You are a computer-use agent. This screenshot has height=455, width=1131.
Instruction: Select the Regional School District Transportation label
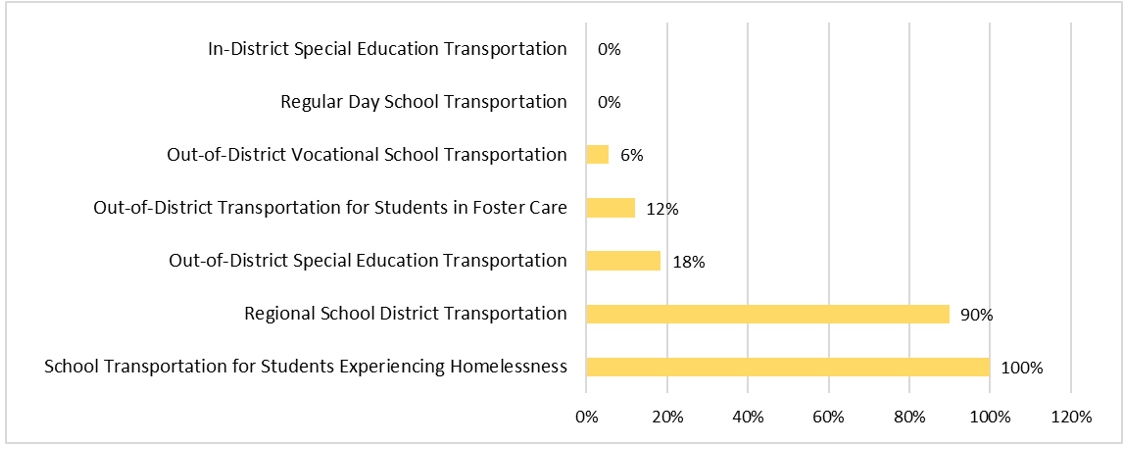[405, 313]
